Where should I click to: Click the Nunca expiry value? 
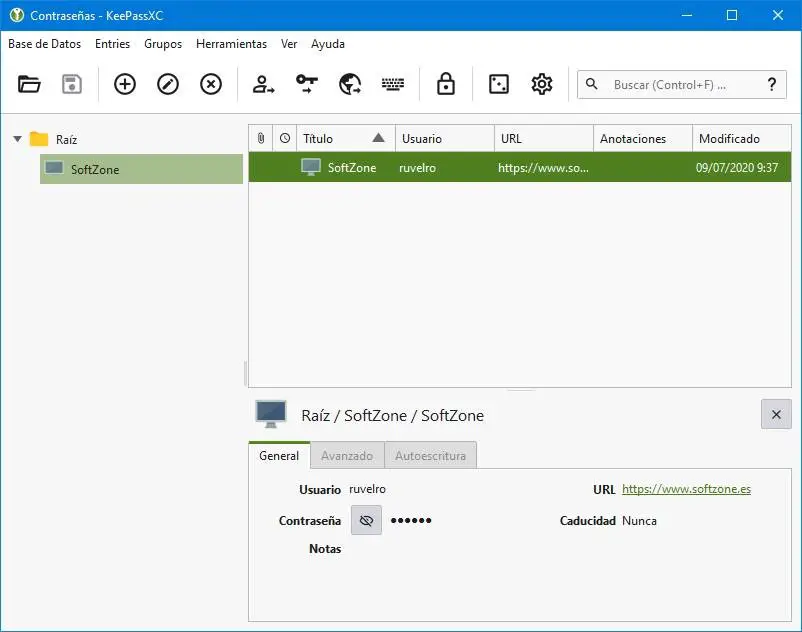click(639, 521)
